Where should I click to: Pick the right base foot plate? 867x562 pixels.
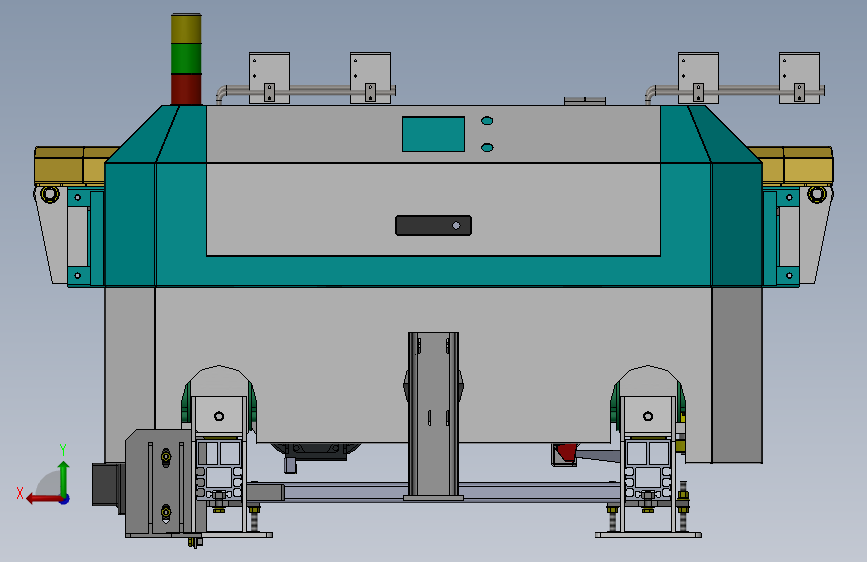click(649, 535)
